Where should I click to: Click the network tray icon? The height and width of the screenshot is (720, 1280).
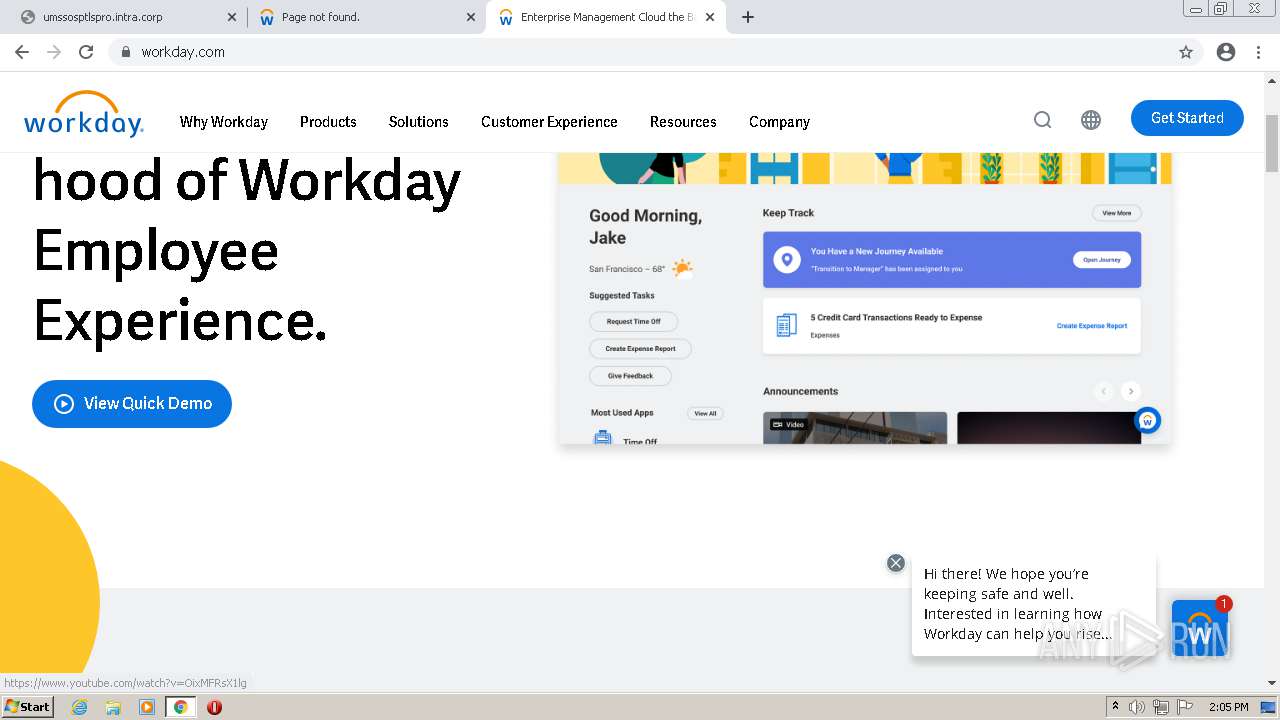(x=1161, y=707)
